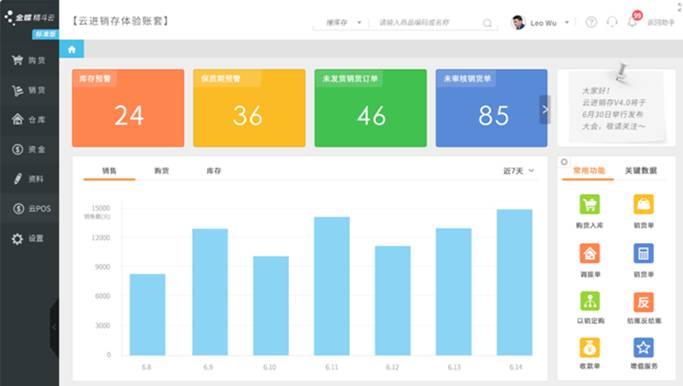
Task: Click the sticky note announcement
Action: click(616, 108)
